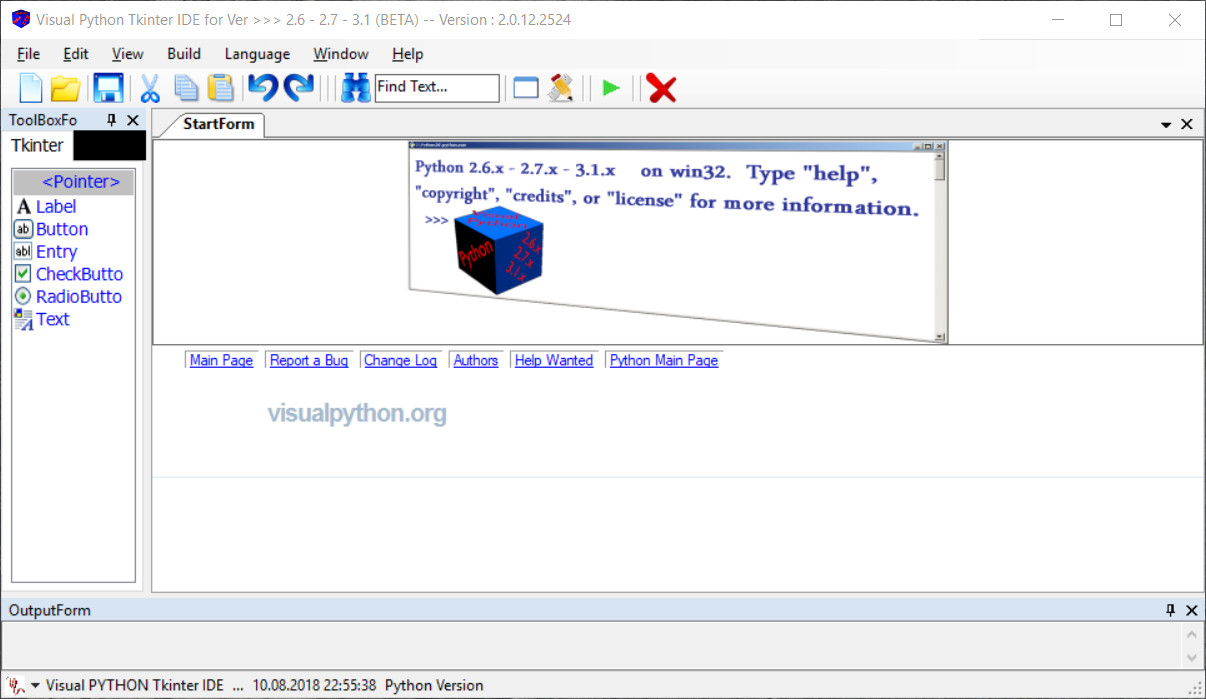Open the Window menu
This screenshot has width=1206, height=699.
click(x=341, y=54)
